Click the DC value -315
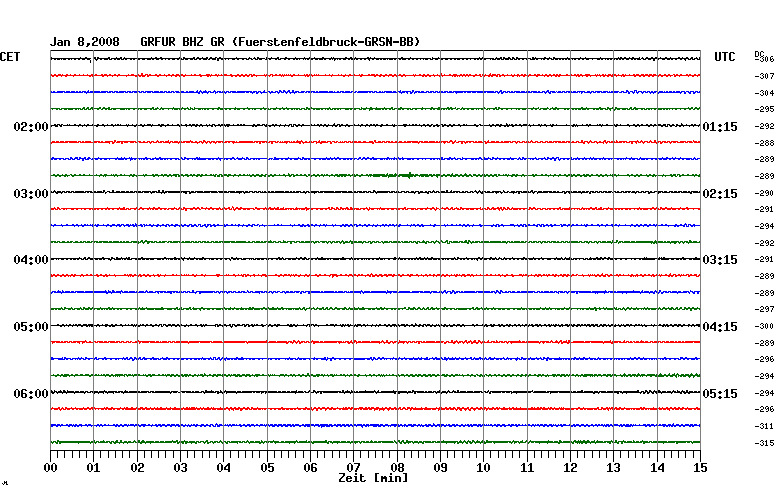The width and height of the screenshot is (780, 494). coord(765,443)
